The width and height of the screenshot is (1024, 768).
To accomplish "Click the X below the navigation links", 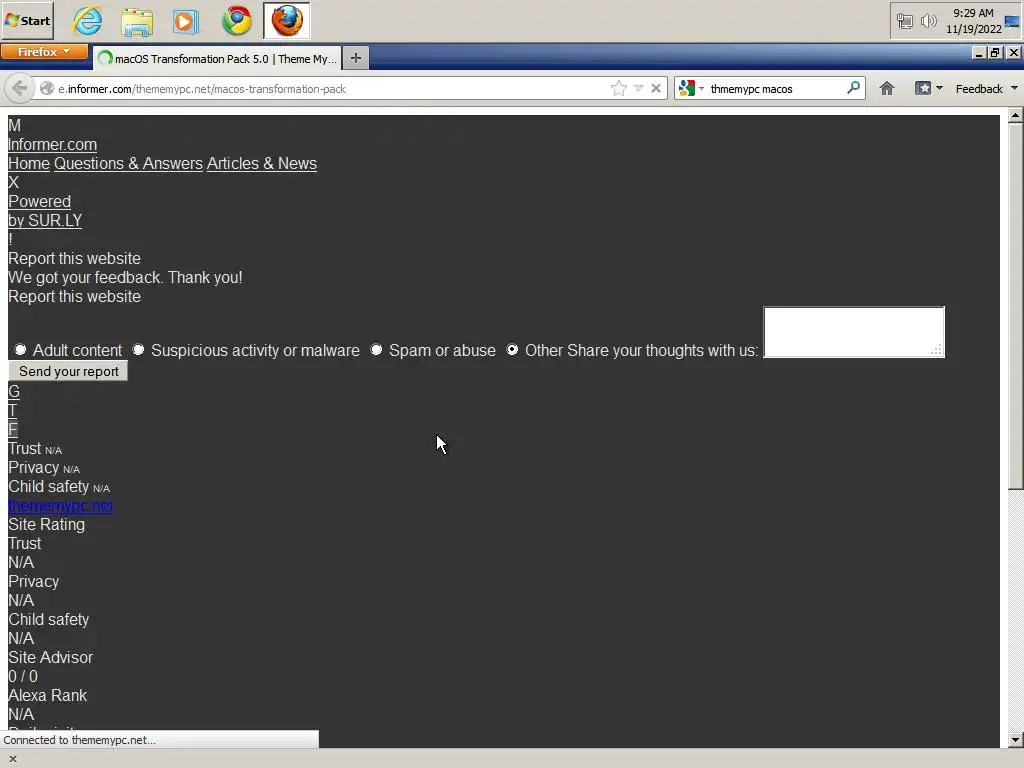I will pyautogui.click(x=13, y=182).
